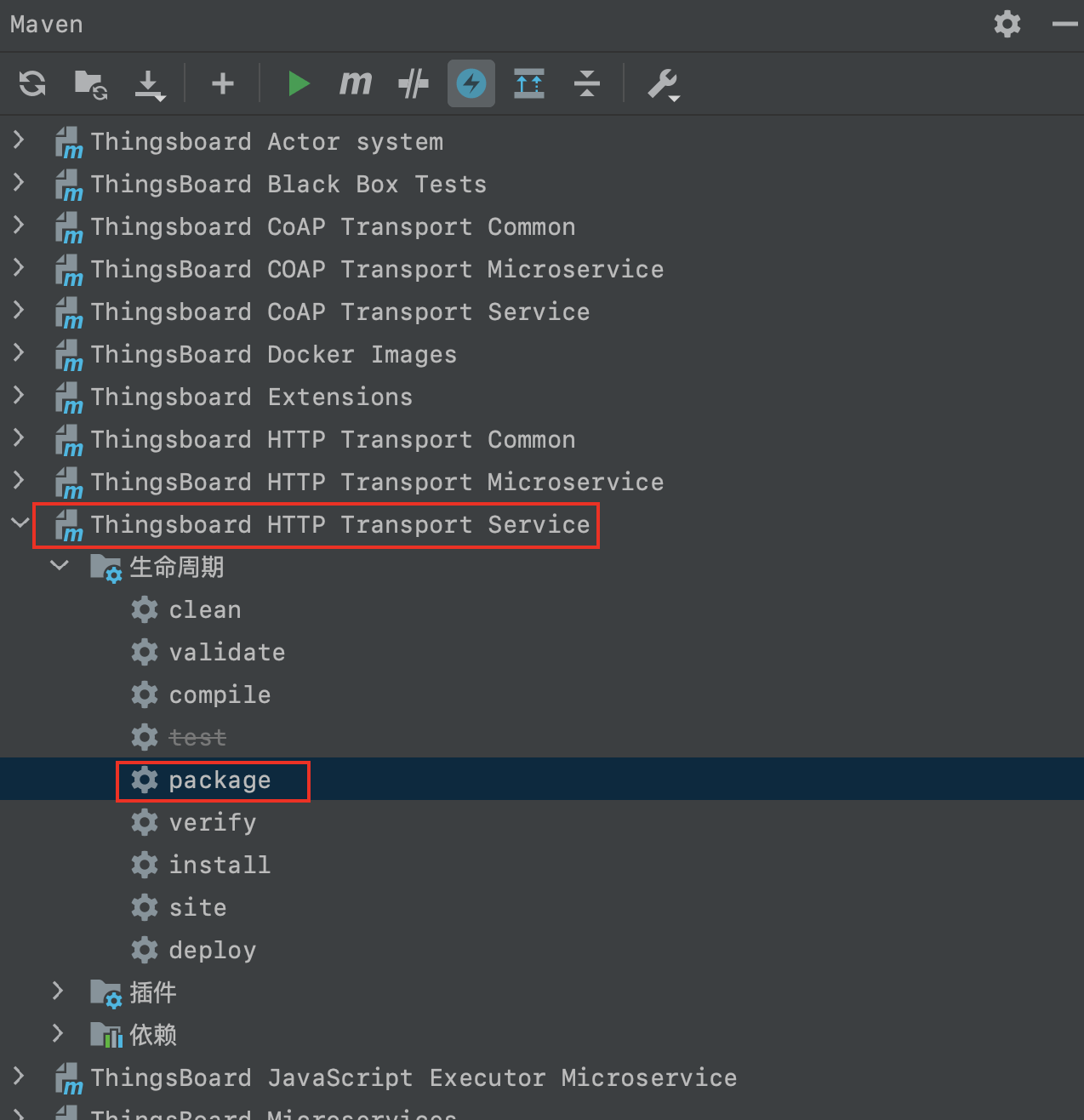Open Maven Settings wrench dropdown
Image resolution: width=1084 pixels, height=1120 pixels.
664,85
